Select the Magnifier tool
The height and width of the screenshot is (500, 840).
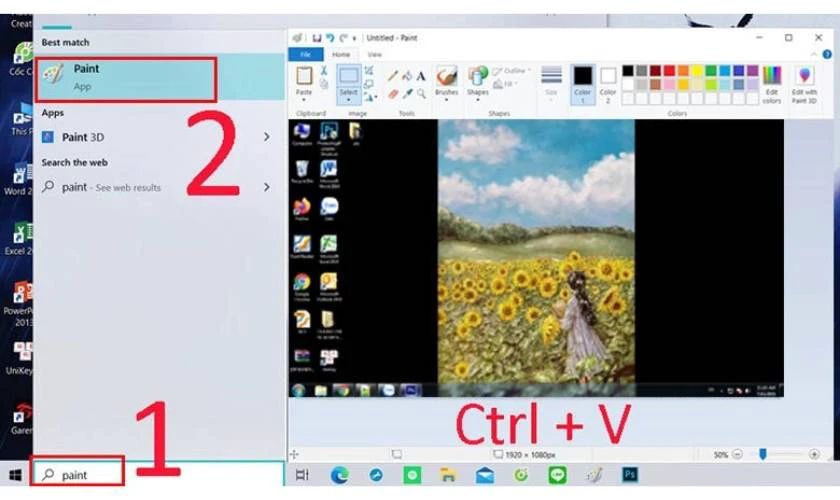(x=421, y=94)
